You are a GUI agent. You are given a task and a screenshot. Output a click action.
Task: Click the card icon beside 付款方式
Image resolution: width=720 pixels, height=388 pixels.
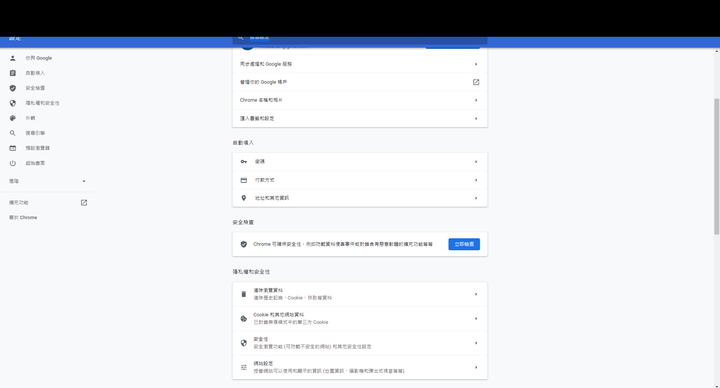tap(244, 180)
